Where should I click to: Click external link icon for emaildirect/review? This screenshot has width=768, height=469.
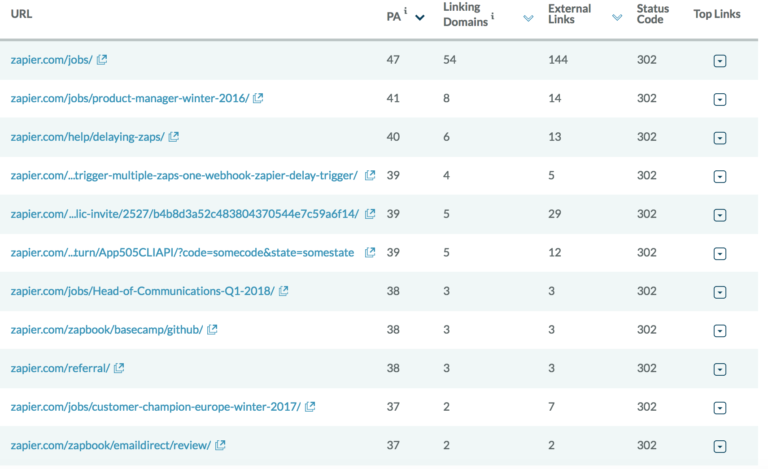coord(220,446)
